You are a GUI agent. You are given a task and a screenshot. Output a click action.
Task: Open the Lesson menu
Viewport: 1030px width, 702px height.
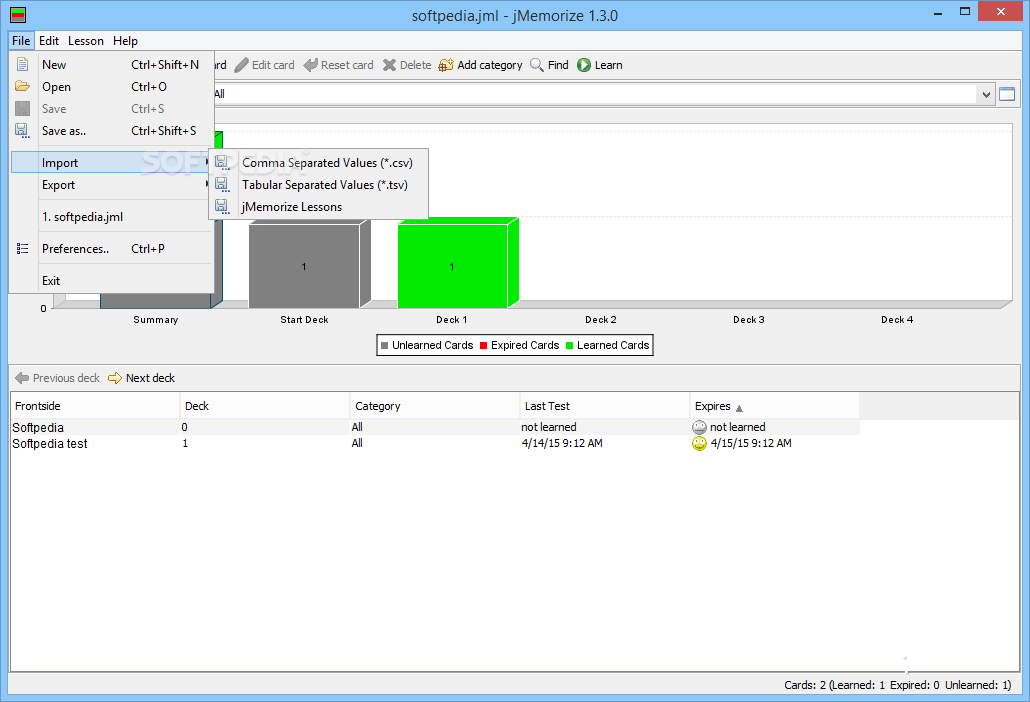(x=86, y=41)
